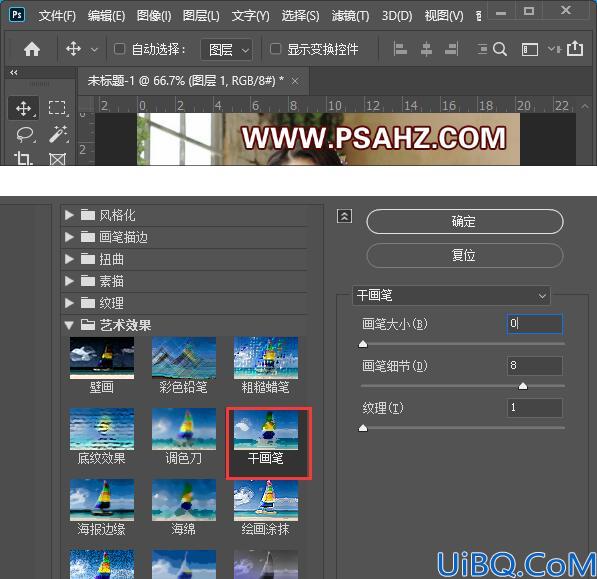Open the 图层(L) menu

pos(201,16)
